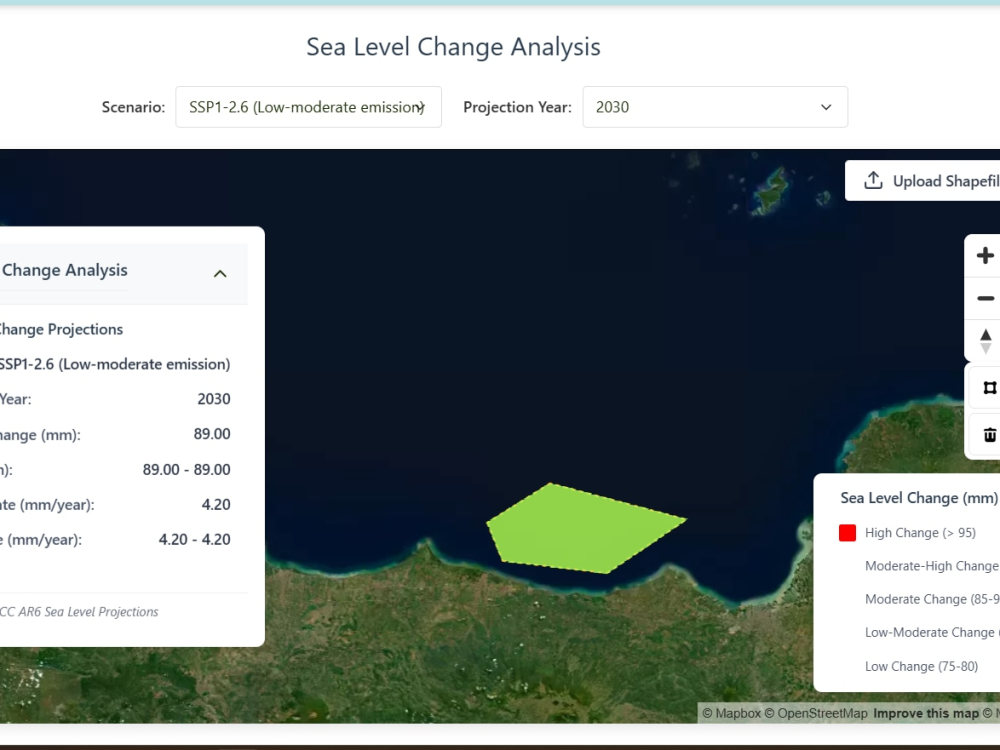Open the Projection Year dropdown
This screenshot has width=1000, height=750.
coord(715,107)
